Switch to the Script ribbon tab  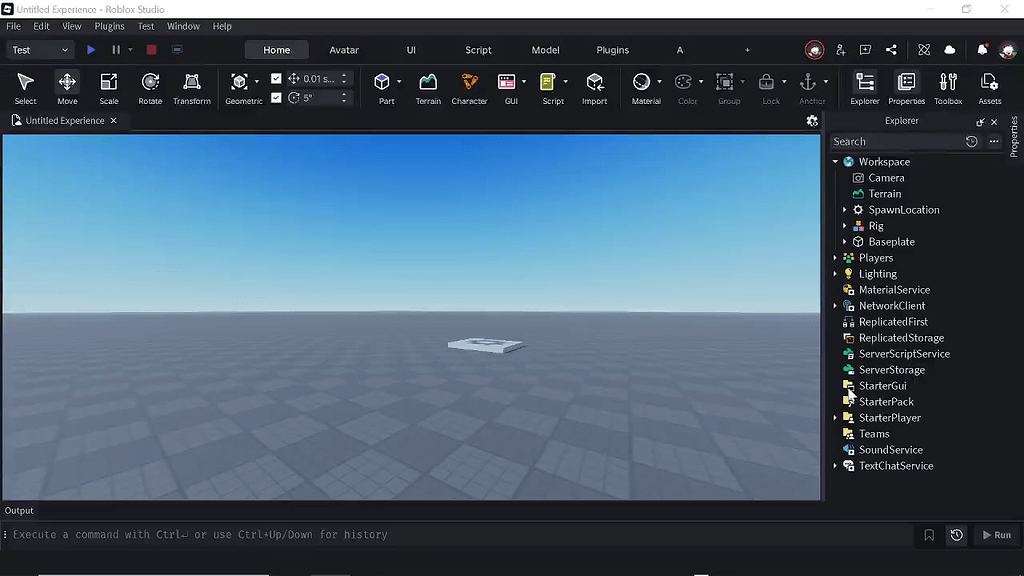478,50
